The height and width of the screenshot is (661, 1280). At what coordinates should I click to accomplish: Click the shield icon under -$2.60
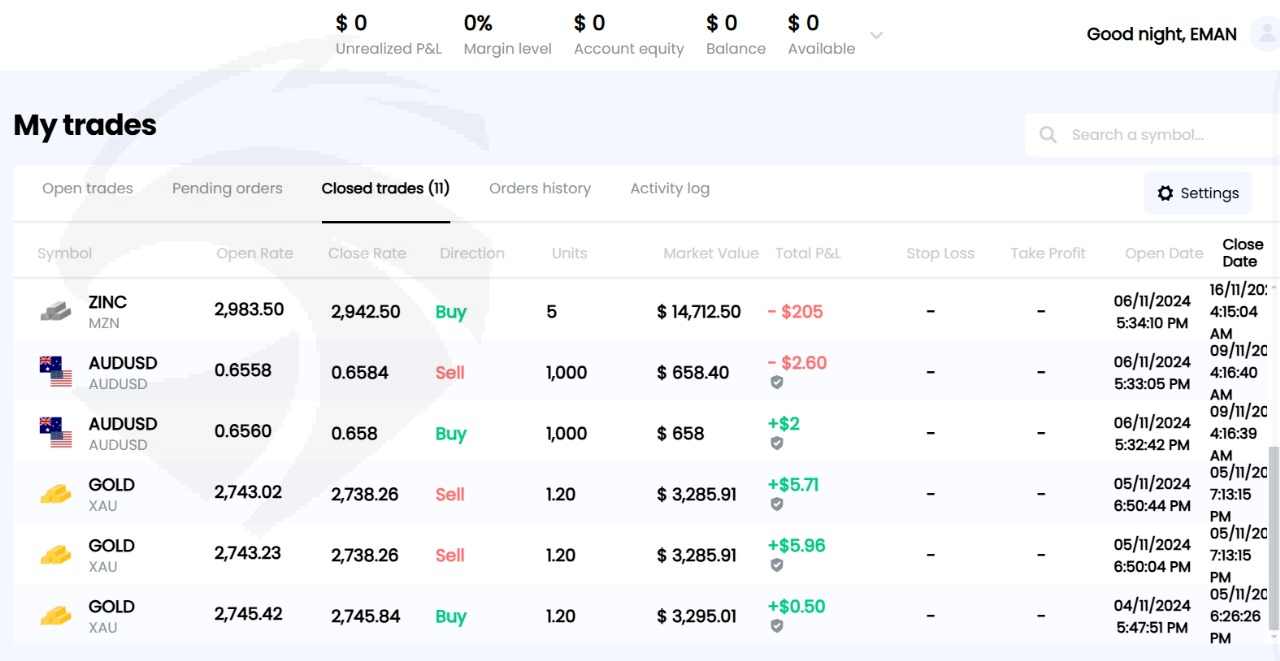tap(777, 382)
